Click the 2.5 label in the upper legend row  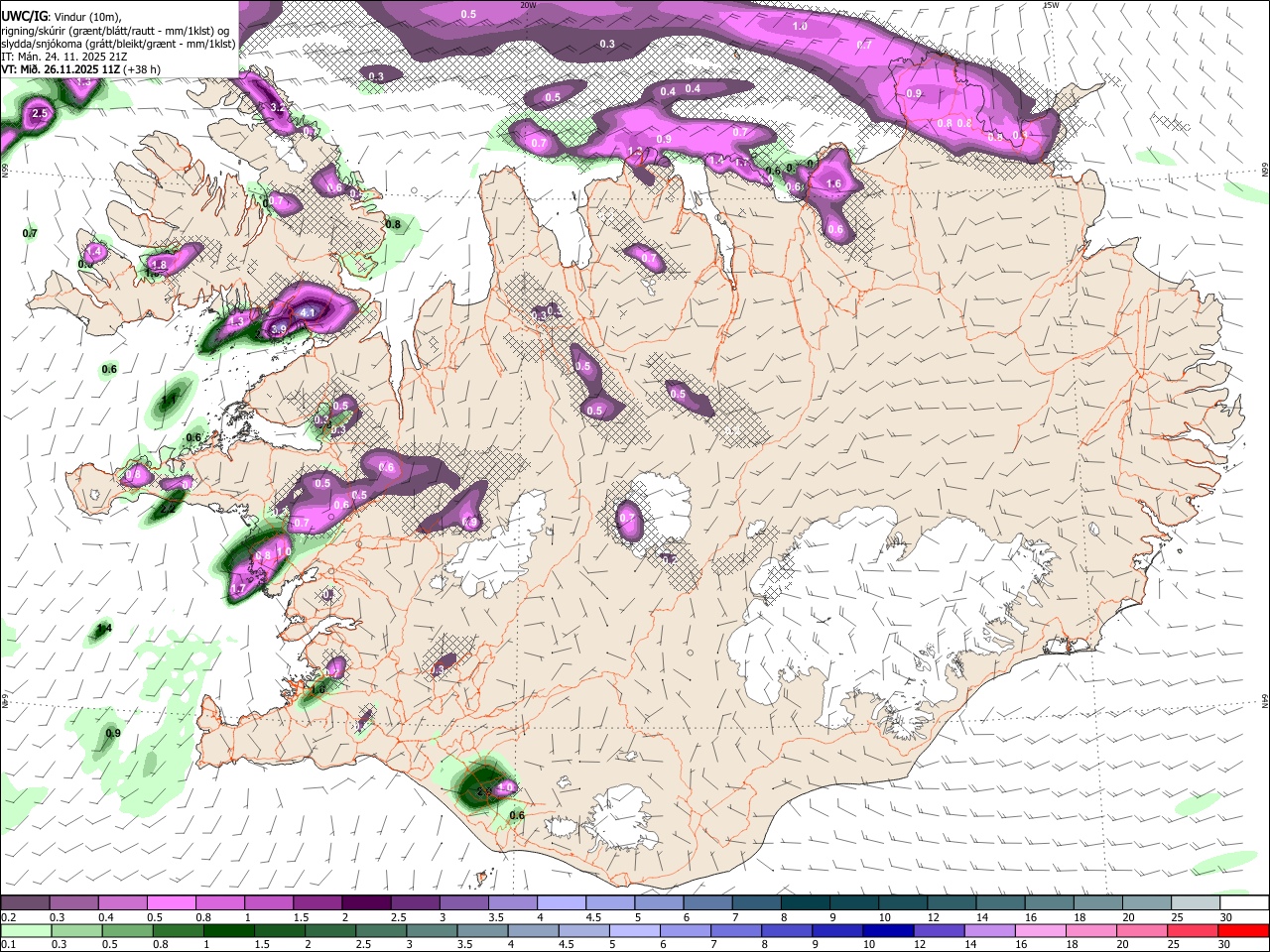pos(398,917)
